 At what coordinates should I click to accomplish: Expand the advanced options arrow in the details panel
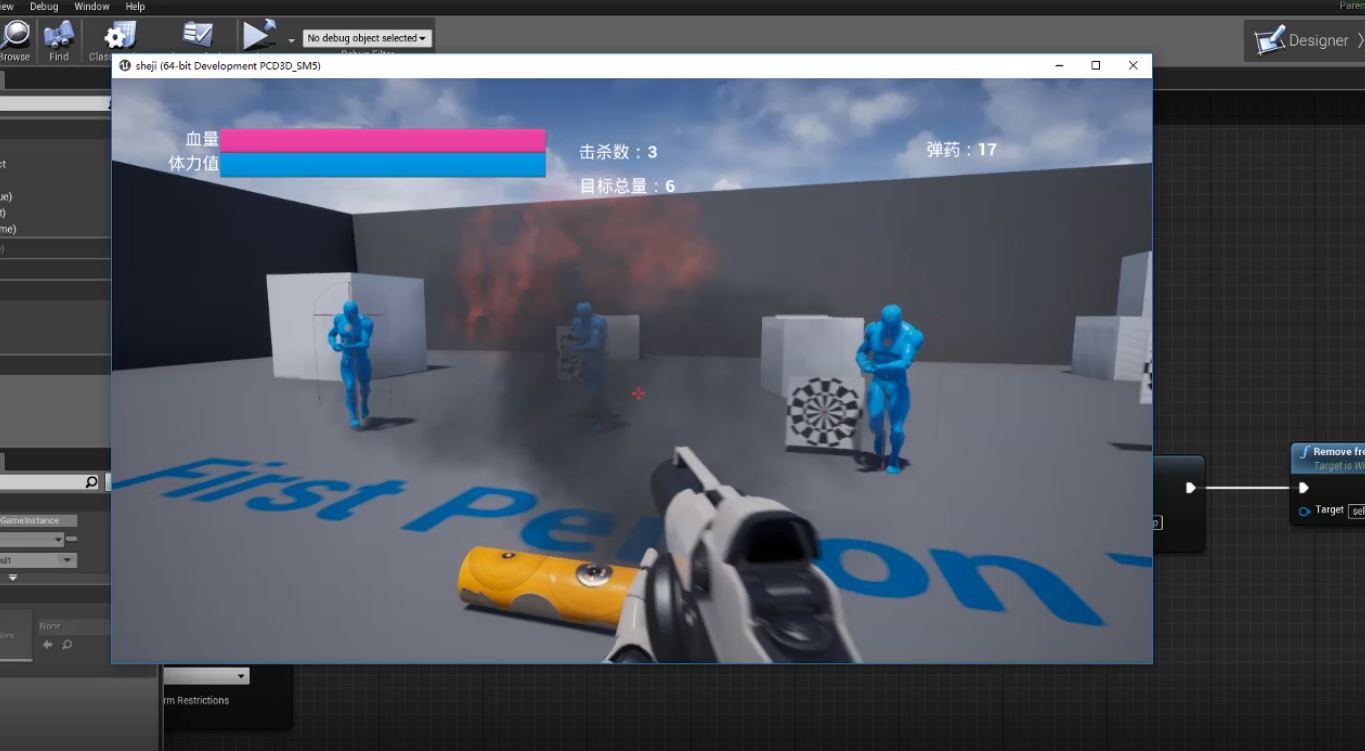pyautogui.click(x=13, y=577)
